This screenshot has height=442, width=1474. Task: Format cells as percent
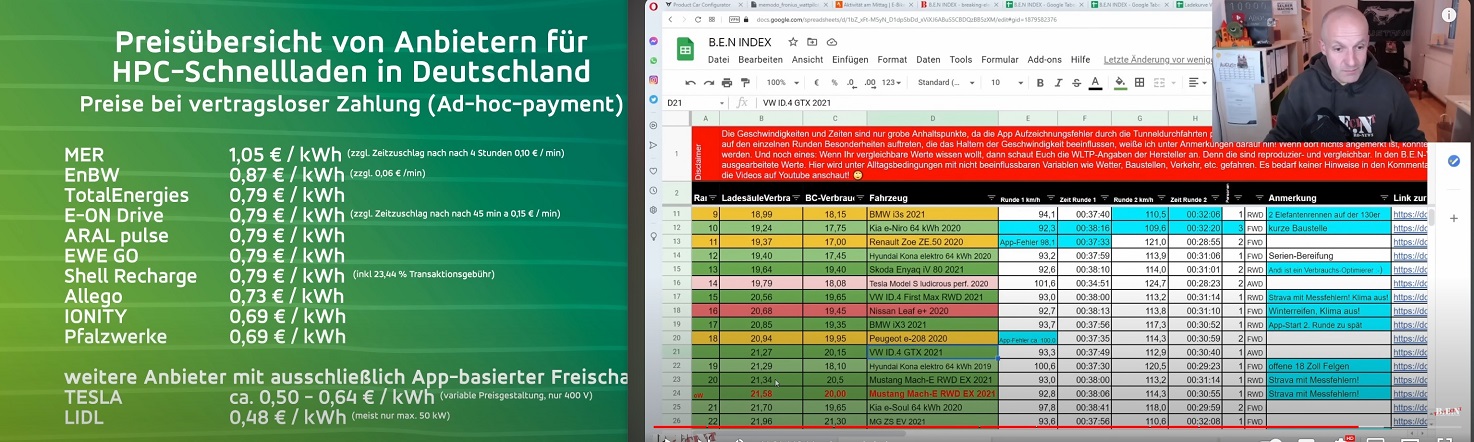(834, 83)
